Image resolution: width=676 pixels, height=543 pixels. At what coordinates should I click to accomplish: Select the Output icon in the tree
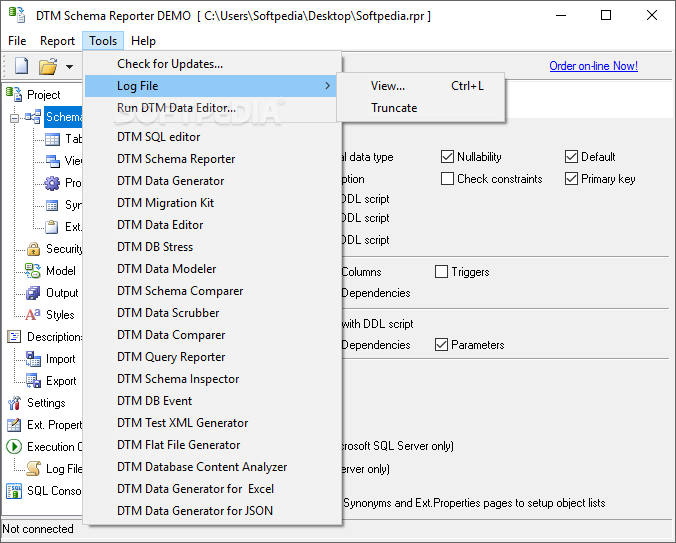pos(33,293)
